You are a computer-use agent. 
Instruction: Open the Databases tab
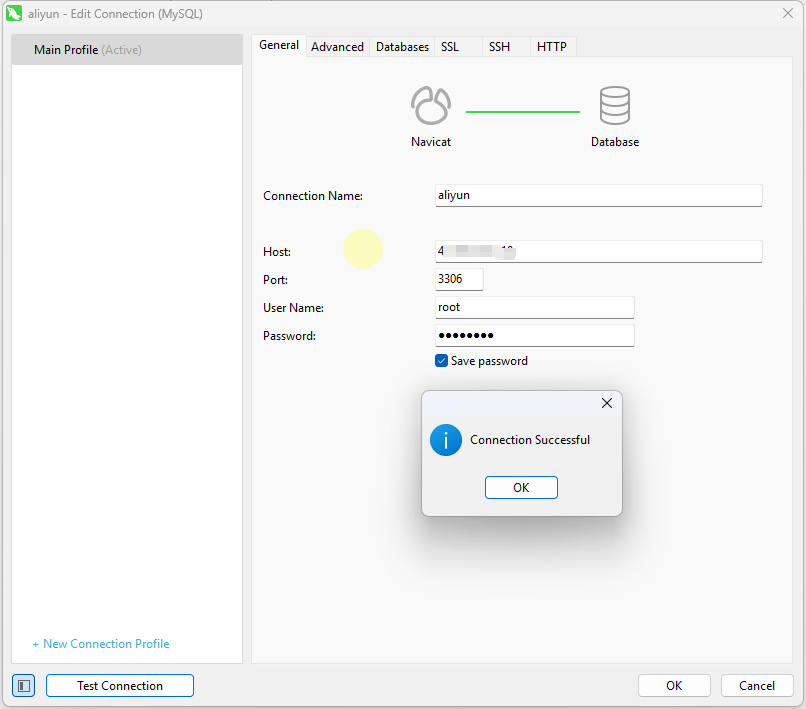[402, 47]
